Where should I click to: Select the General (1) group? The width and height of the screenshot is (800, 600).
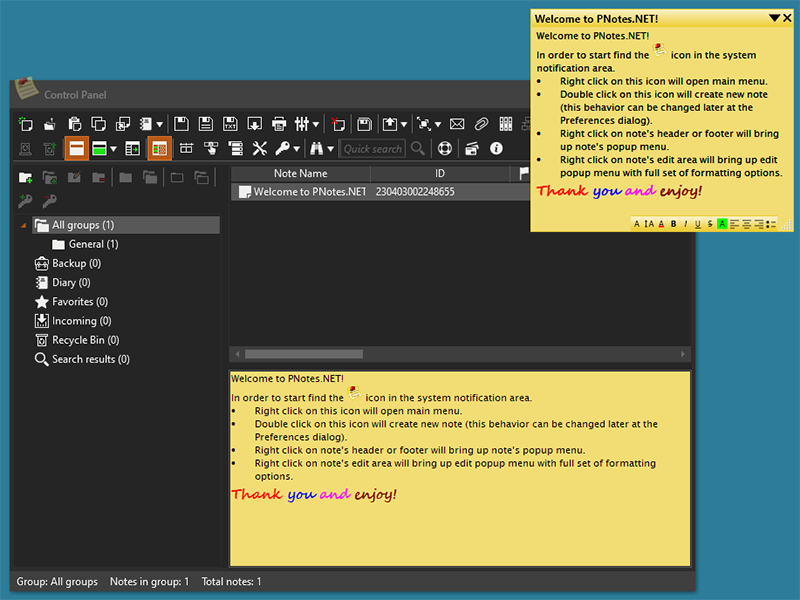coord(93,244)
